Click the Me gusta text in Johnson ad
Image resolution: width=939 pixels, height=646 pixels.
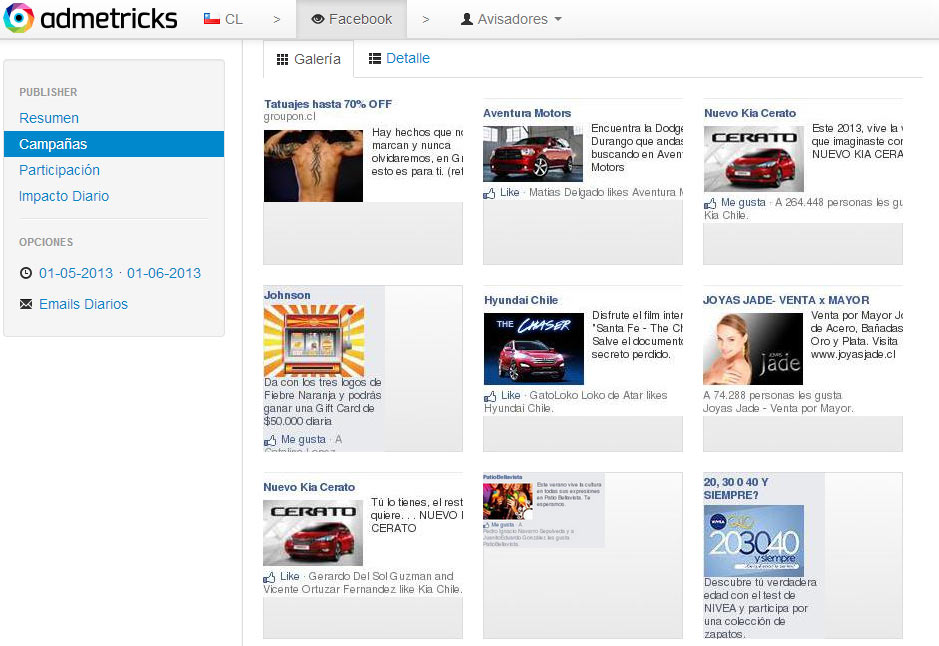click(x=304, y=439)
